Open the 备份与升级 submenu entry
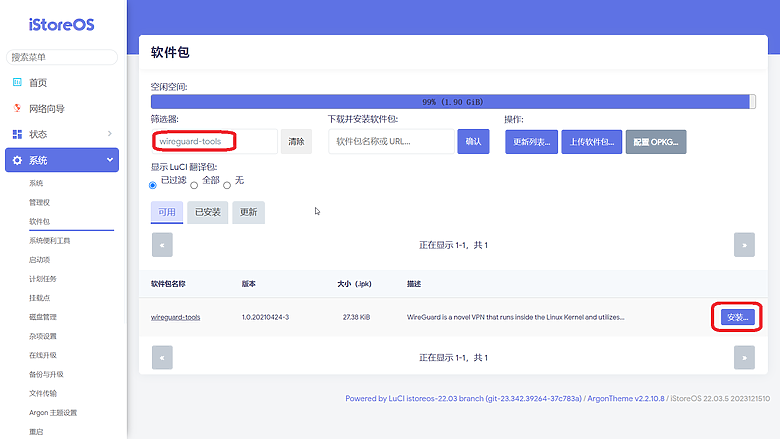Viewport: 780px width, 439px height. click(46, 374)
